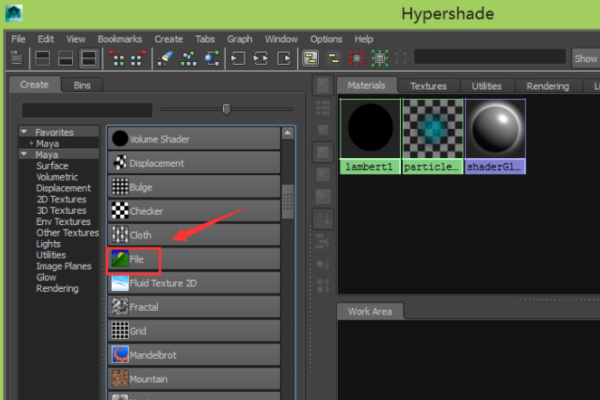Click the green arrows expand icon
Image resolution: width=600 pixels, height=400 pixels.
tap(380, 59)
